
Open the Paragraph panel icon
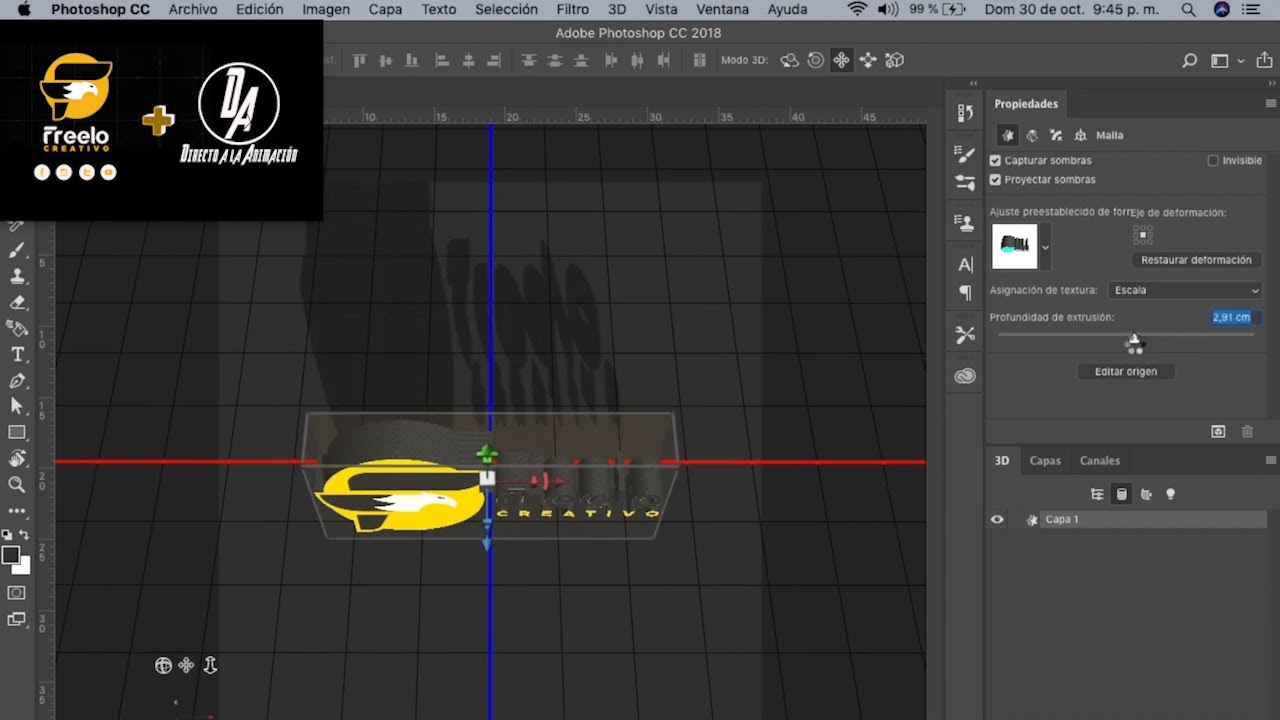click(x=965, y=293)
